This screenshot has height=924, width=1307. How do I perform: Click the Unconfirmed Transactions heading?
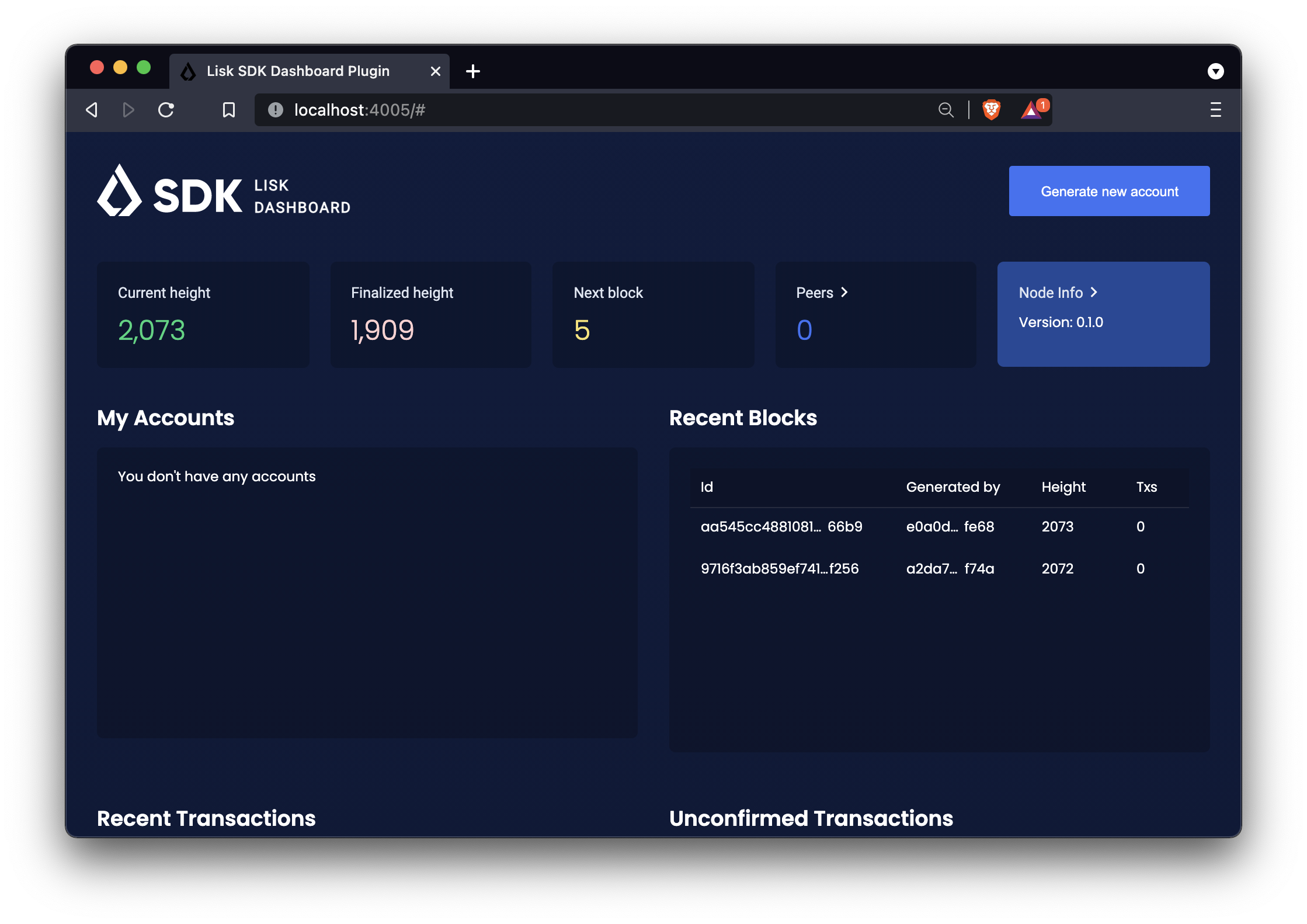pyautogui.click(x=811, y=818)
